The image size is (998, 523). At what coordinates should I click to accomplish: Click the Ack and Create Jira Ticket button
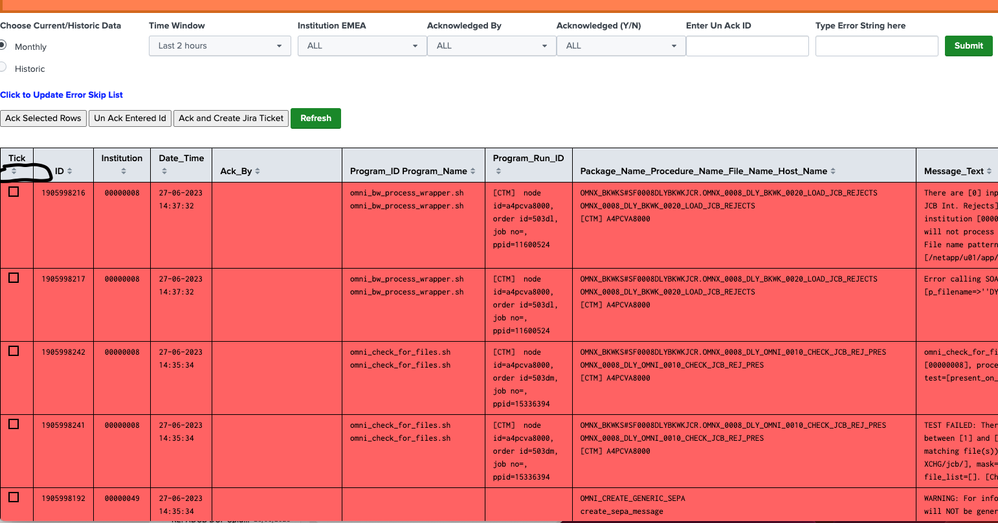tap(231, 118)
